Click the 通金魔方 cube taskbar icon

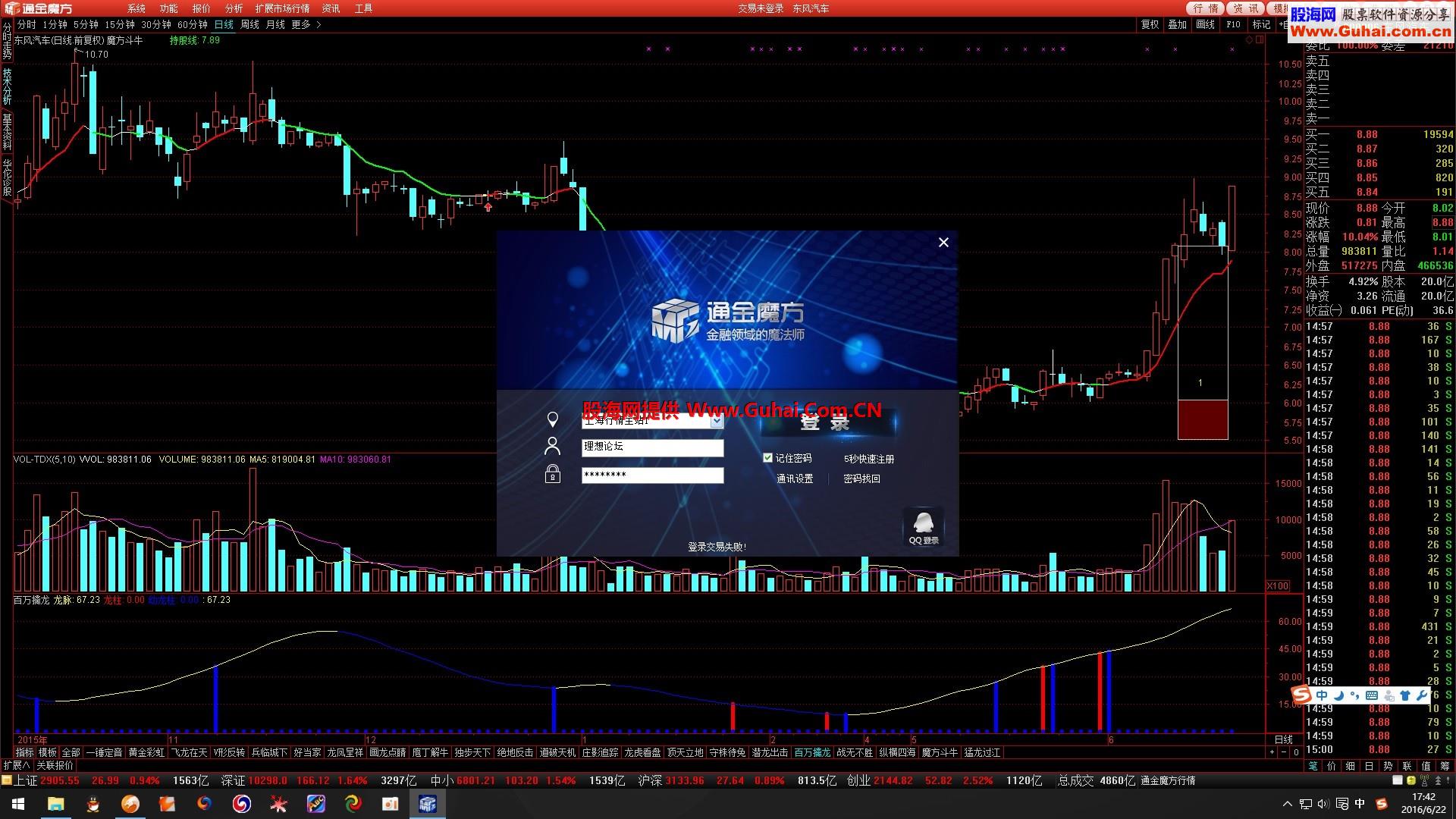click(428, 804)
